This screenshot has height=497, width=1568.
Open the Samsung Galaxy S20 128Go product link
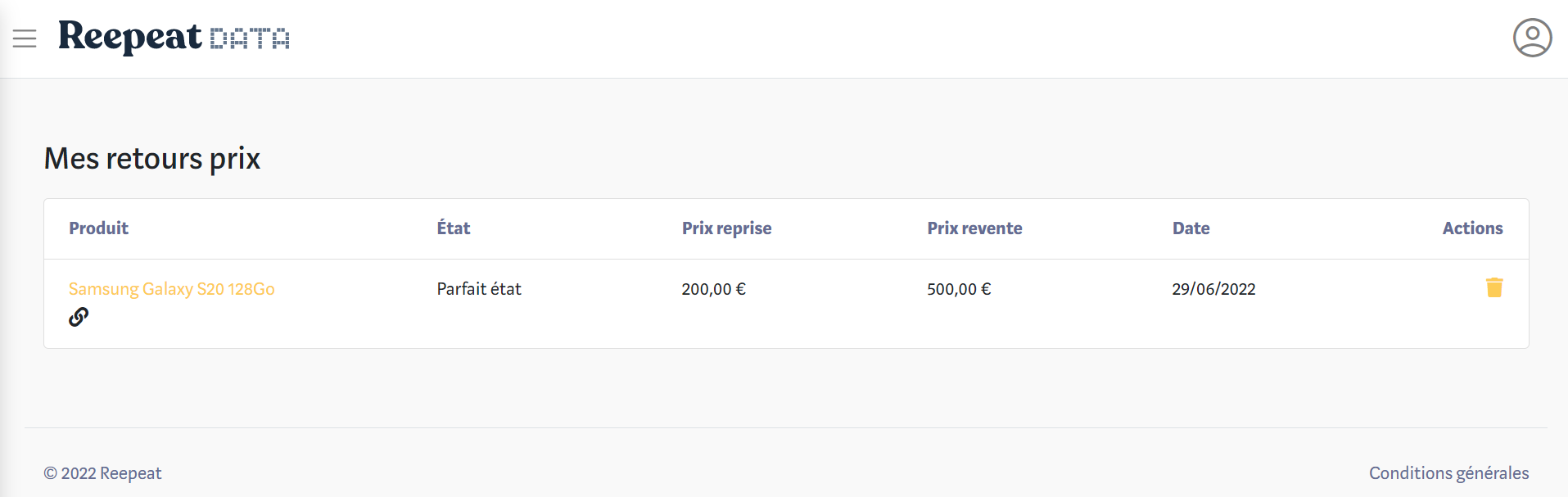coord(171,289)
